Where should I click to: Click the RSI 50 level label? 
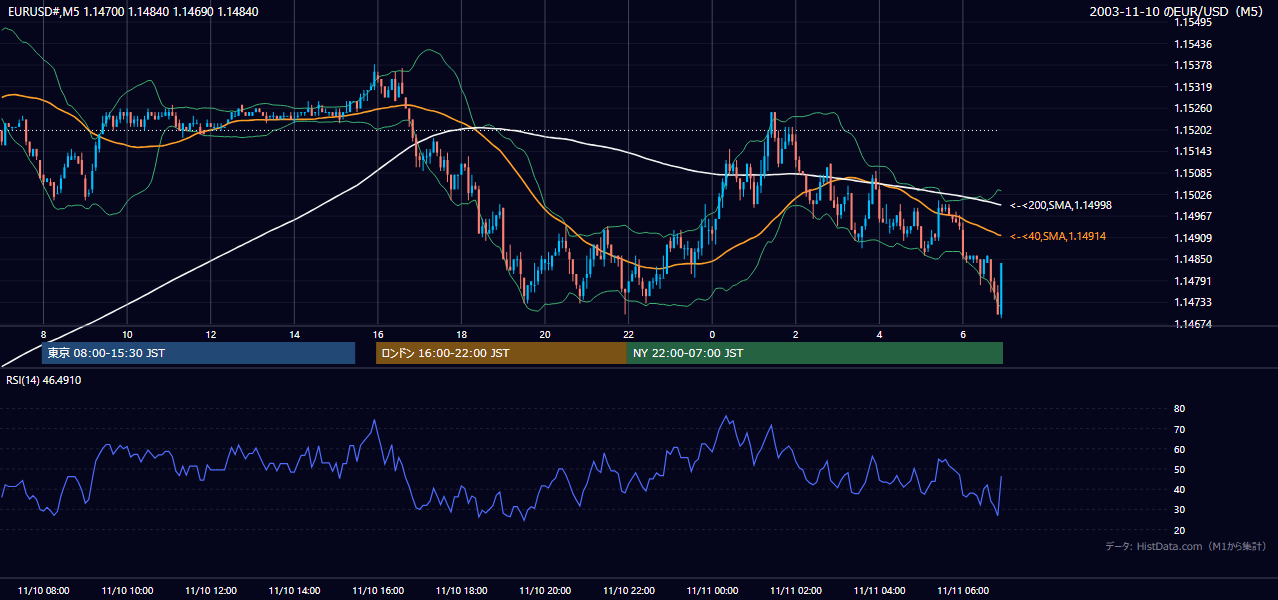coord(1180,469)
